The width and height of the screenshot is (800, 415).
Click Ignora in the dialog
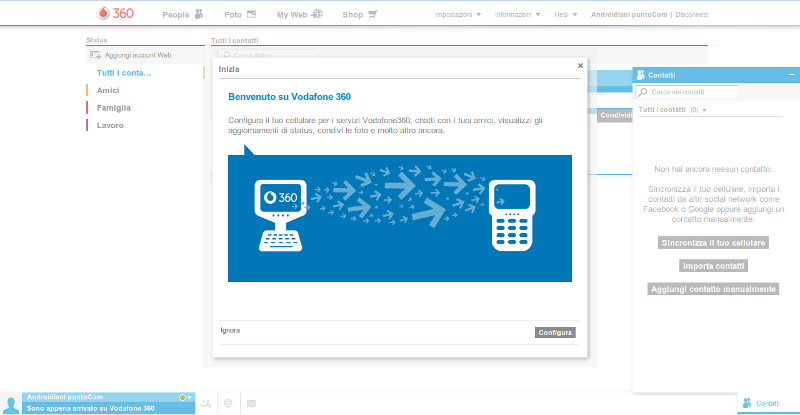point(230,330)
